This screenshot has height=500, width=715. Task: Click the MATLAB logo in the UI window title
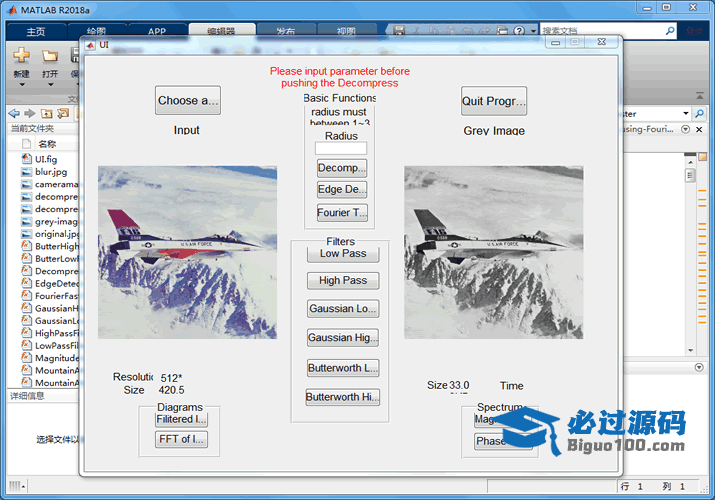tap(90, 45)
